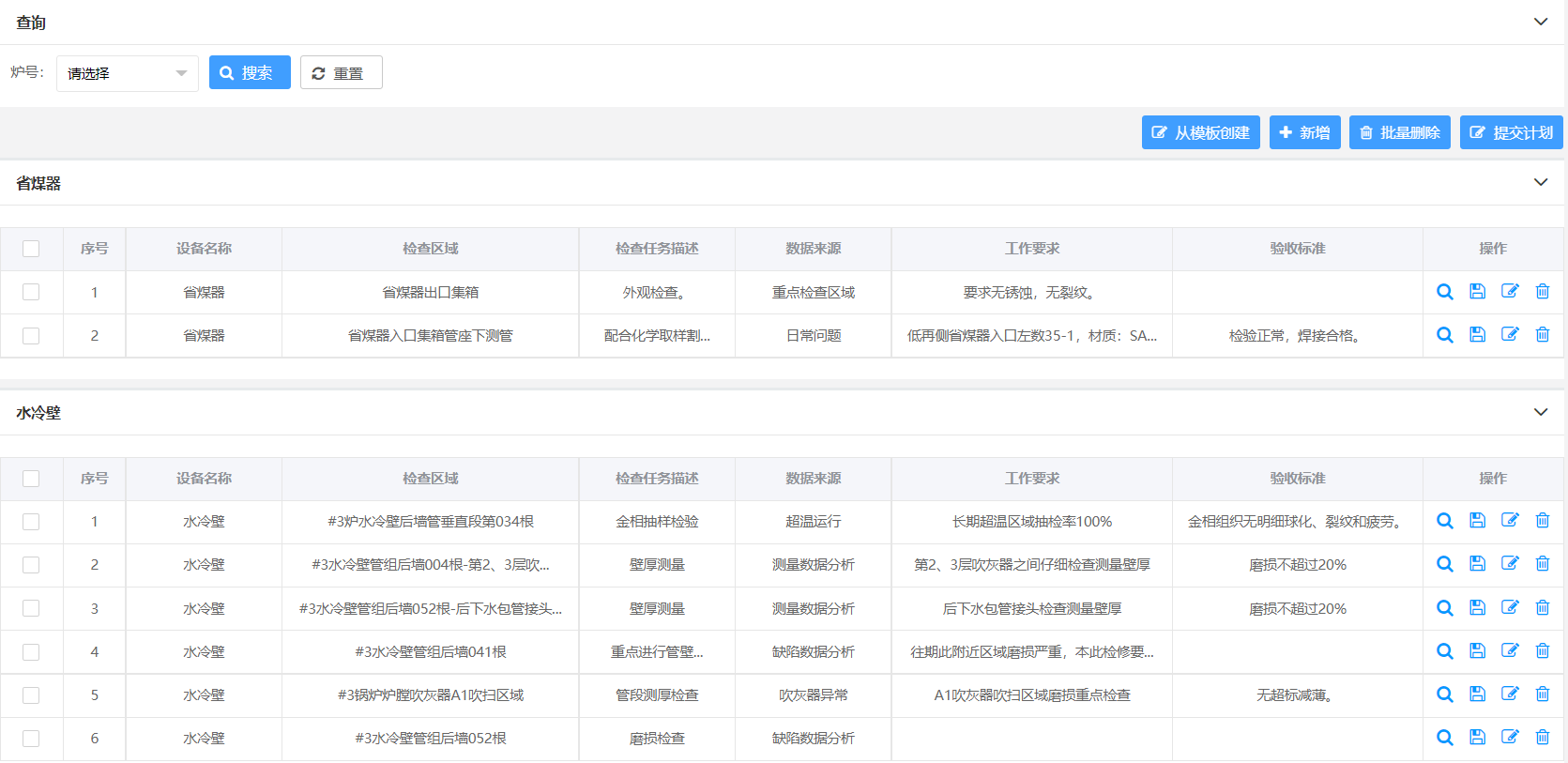
Task: Delete 水冷壁 row 2 entry
Action: [1543, 564]
